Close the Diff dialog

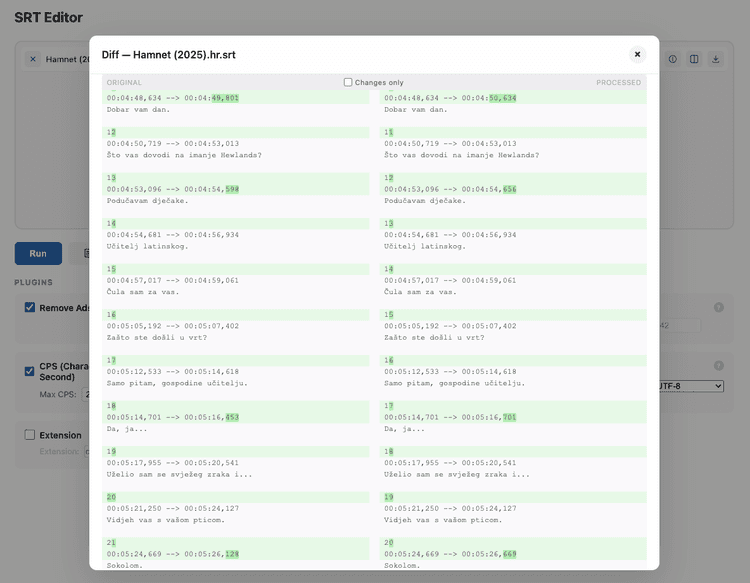pos(637,55)
